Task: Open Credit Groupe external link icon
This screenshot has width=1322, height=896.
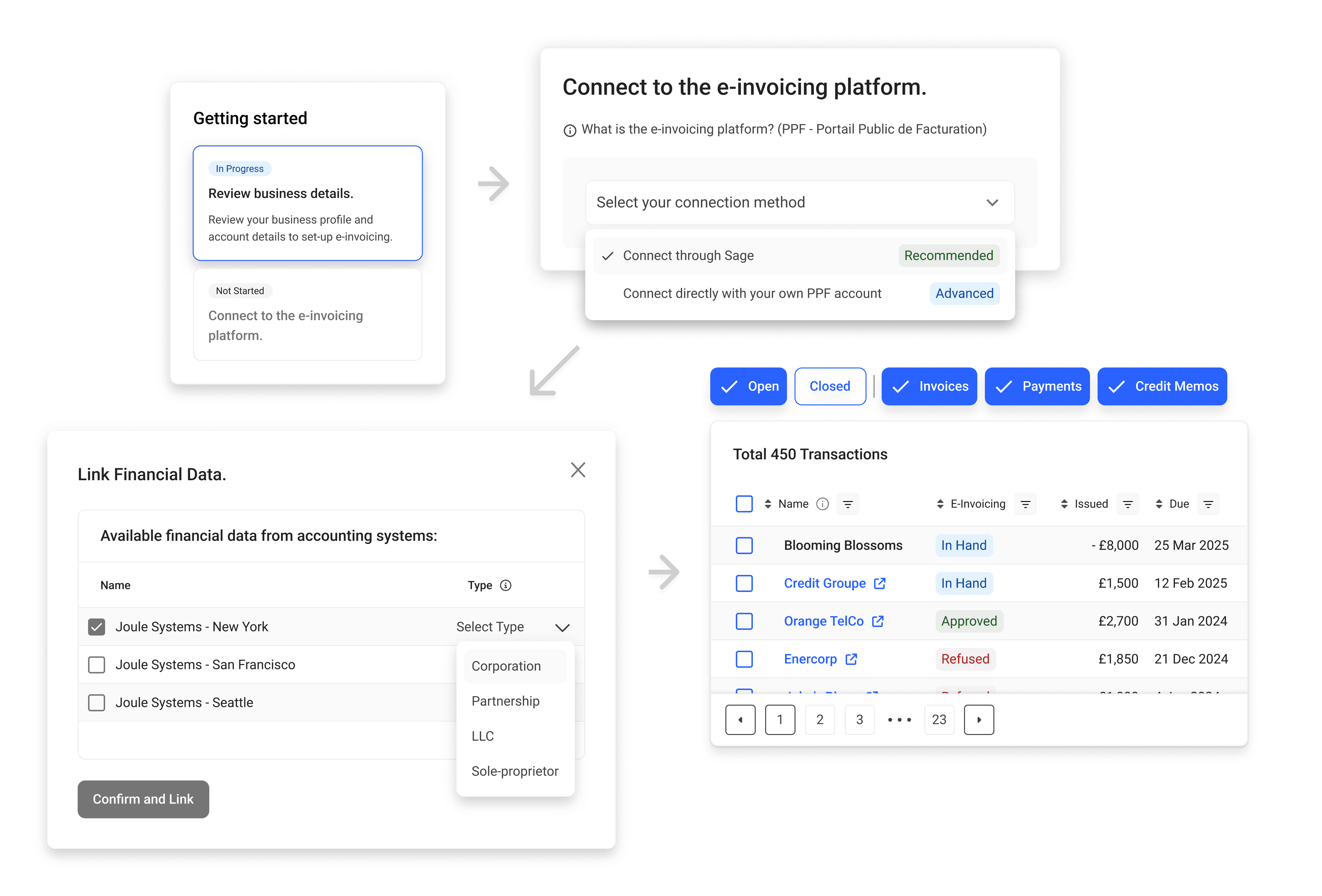Action: click(x=879, y=583)
